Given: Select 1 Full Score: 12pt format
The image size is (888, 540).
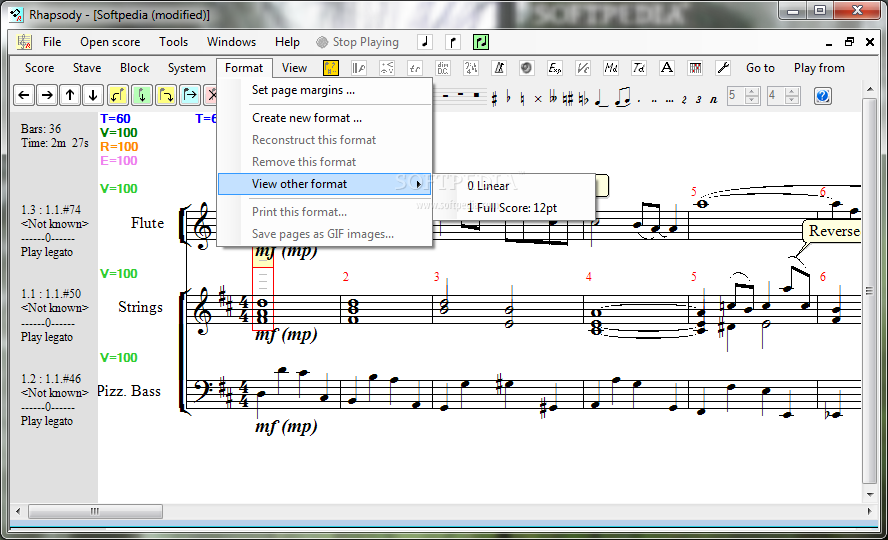Looking at the screenshot, I should point(514,208).
